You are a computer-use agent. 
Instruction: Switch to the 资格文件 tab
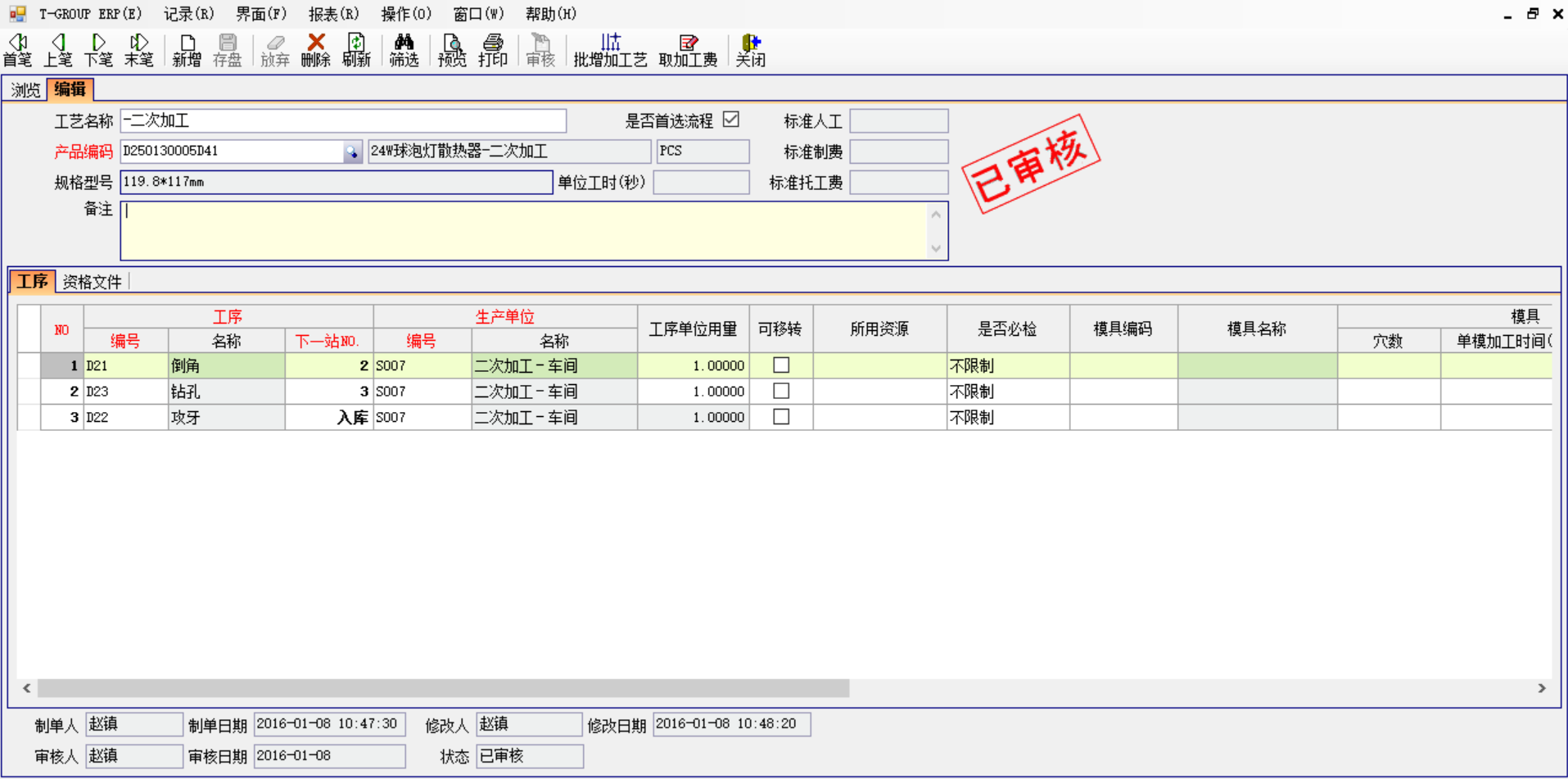(x=91, y=281)
